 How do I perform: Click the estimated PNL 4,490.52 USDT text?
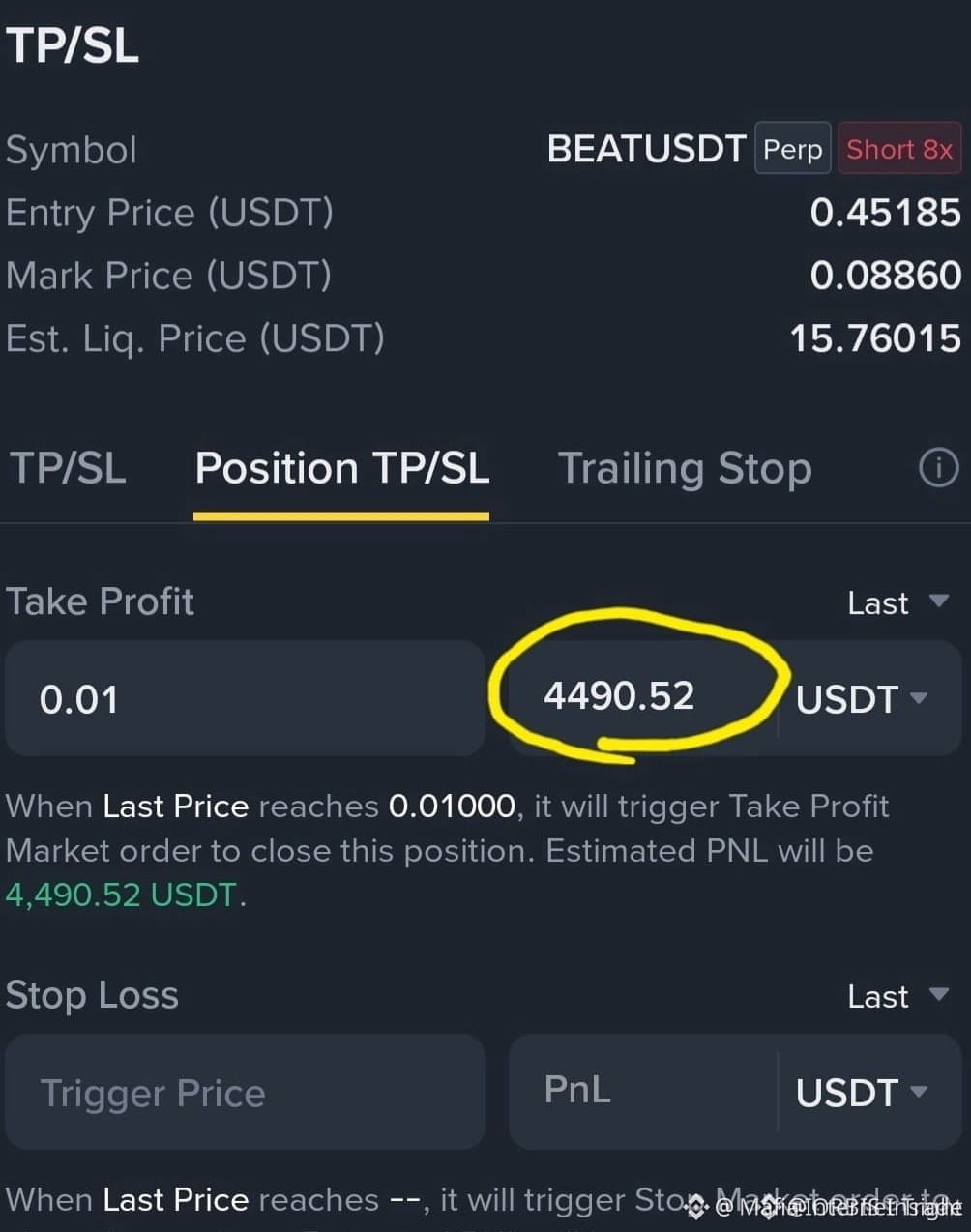click(122, 895)
